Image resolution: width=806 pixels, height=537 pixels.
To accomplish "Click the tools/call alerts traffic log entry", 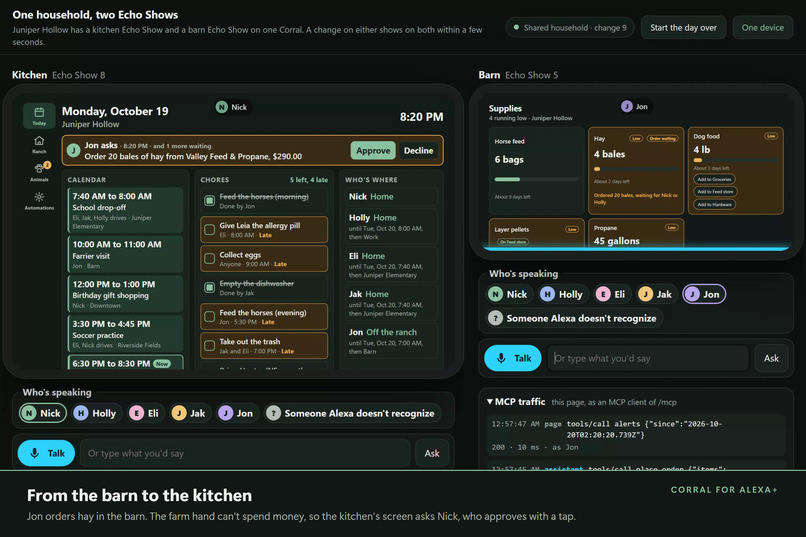I will 636,435.
